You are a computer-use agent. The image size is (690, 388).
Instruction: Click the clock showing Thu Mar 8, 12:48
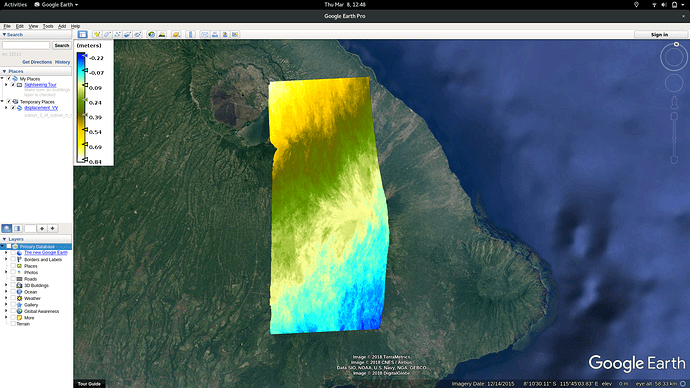coord(345,4)
